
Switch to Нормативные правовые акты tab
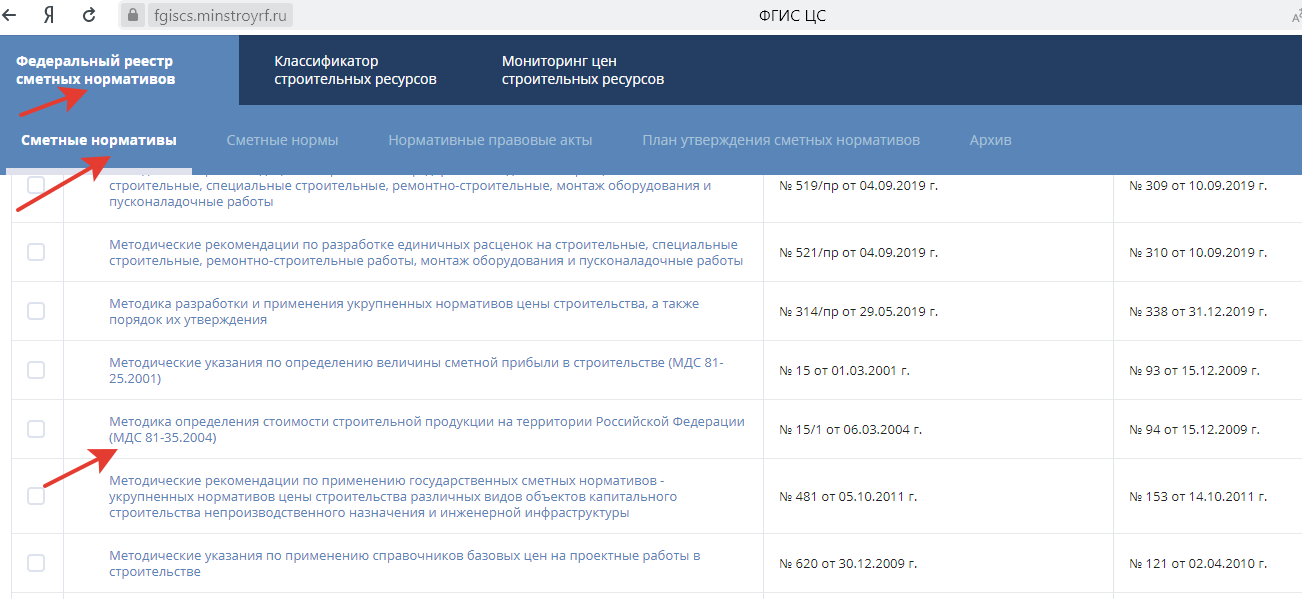490,140
